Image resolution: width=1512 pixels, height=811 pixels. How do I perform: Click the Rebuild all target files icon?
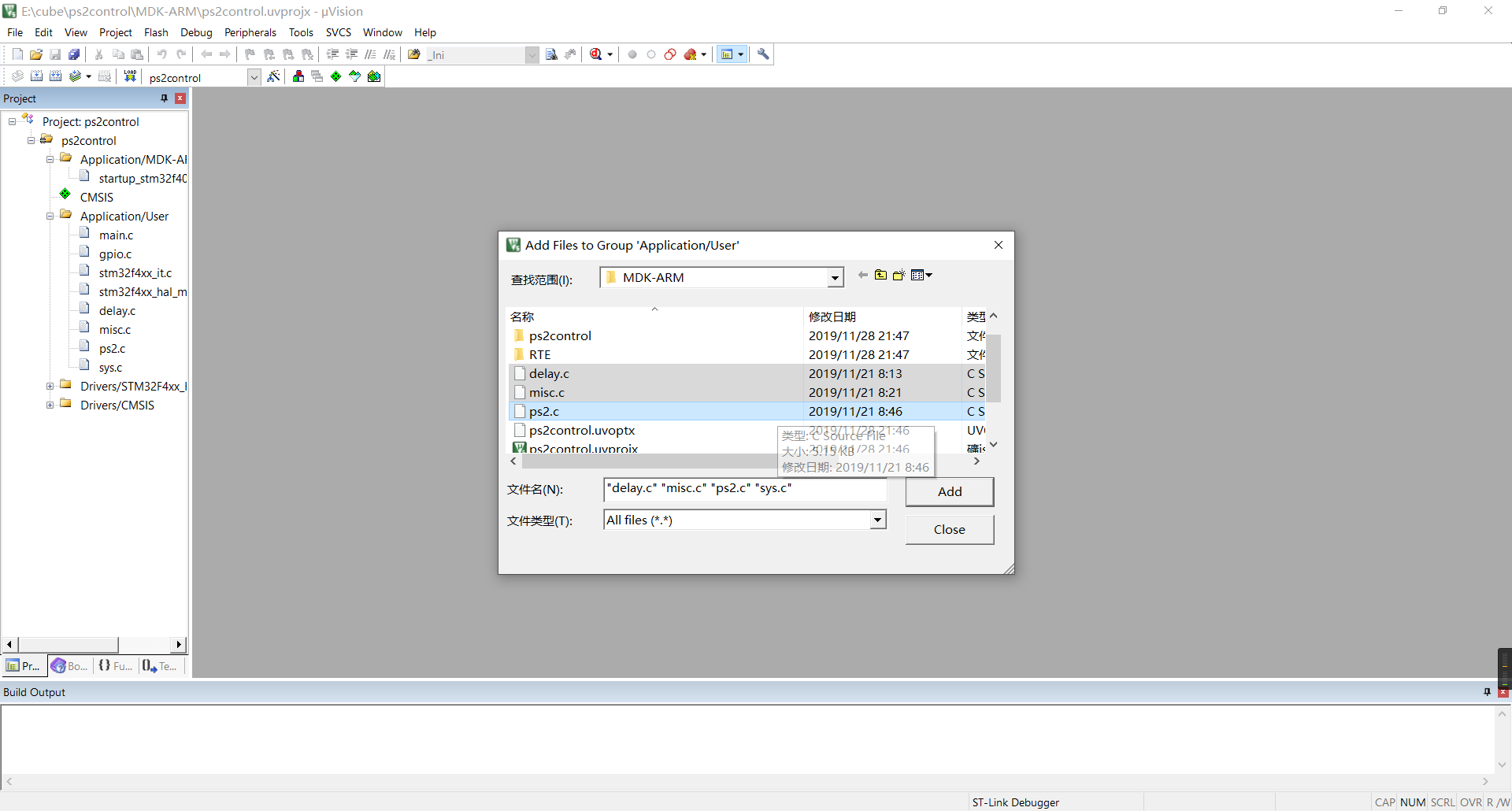coord(55,76)
